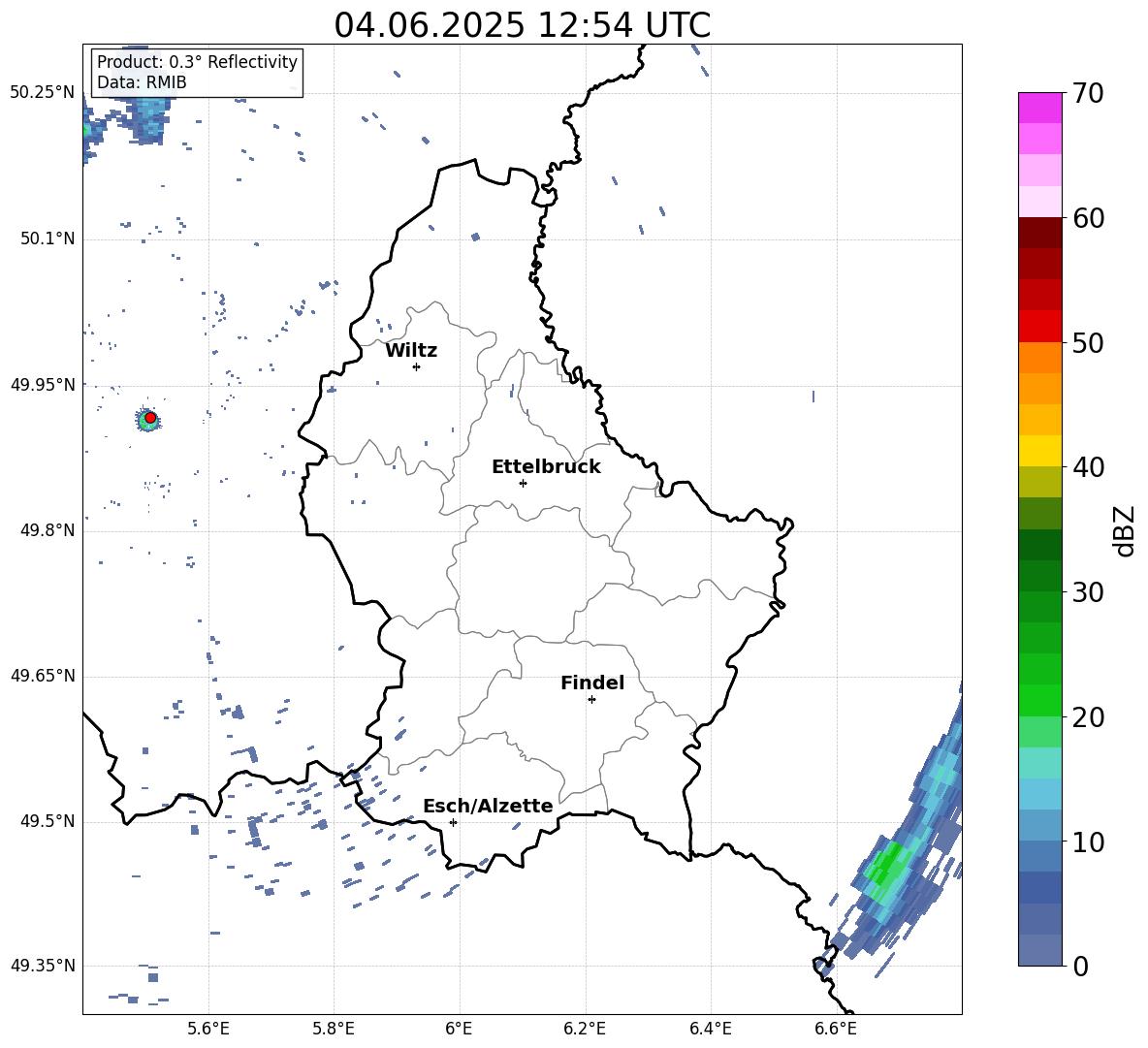1148x1048 pixels.
Task: Click the red radar site dot
Action: tap(150, 418)
